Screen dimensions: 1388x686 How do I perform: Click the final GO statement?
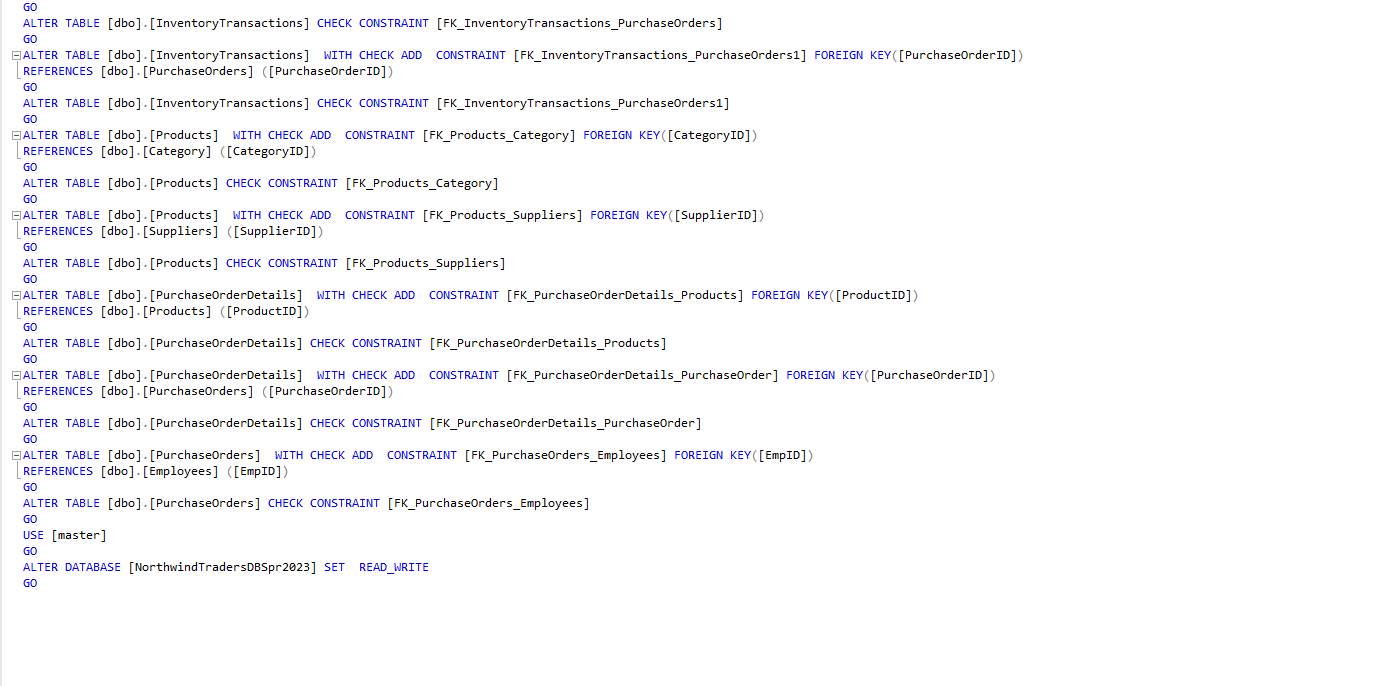tap(29, 582)
